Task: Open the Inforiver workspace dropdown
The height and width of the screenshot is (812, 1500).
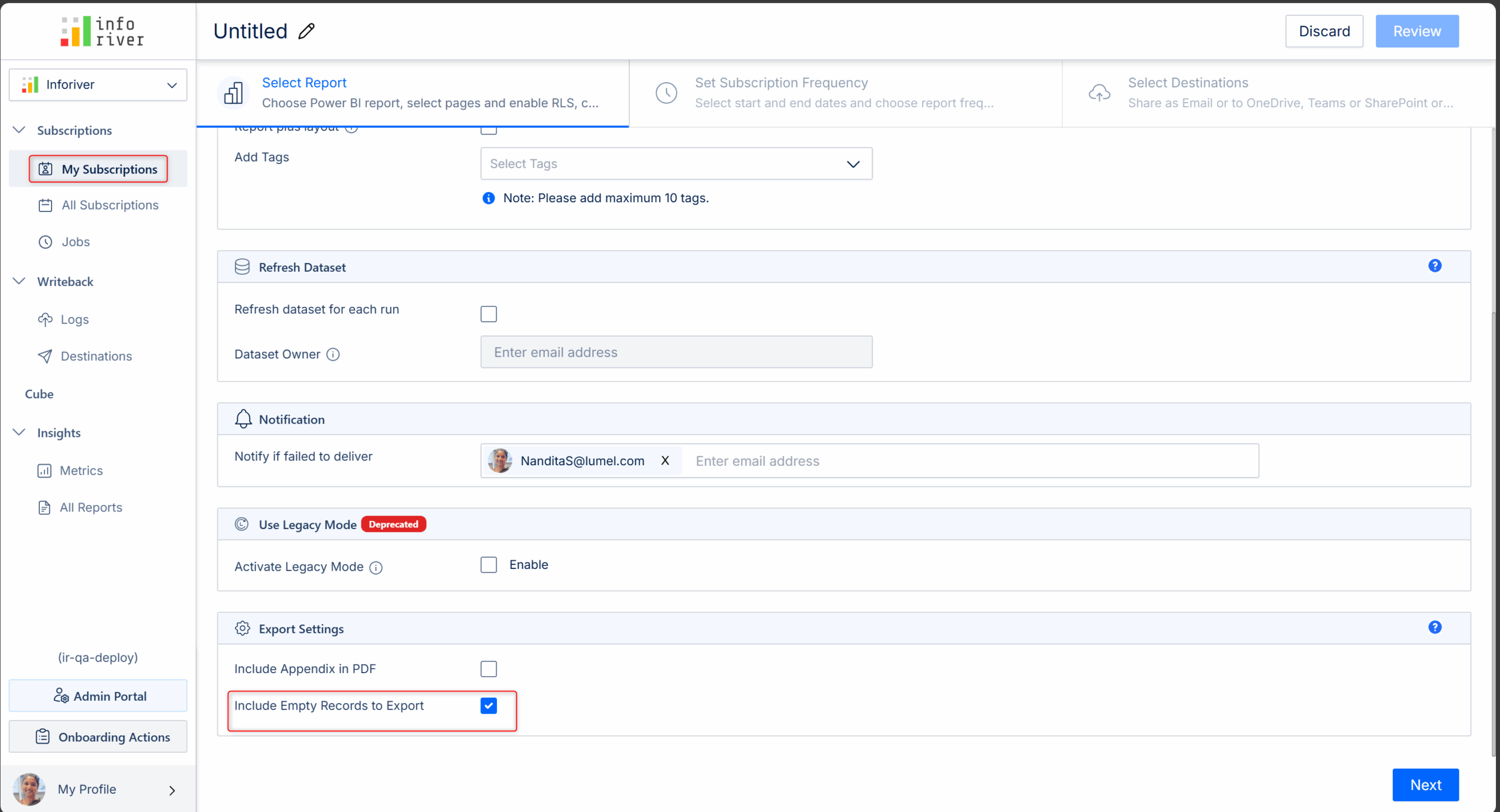Action: 98,84
